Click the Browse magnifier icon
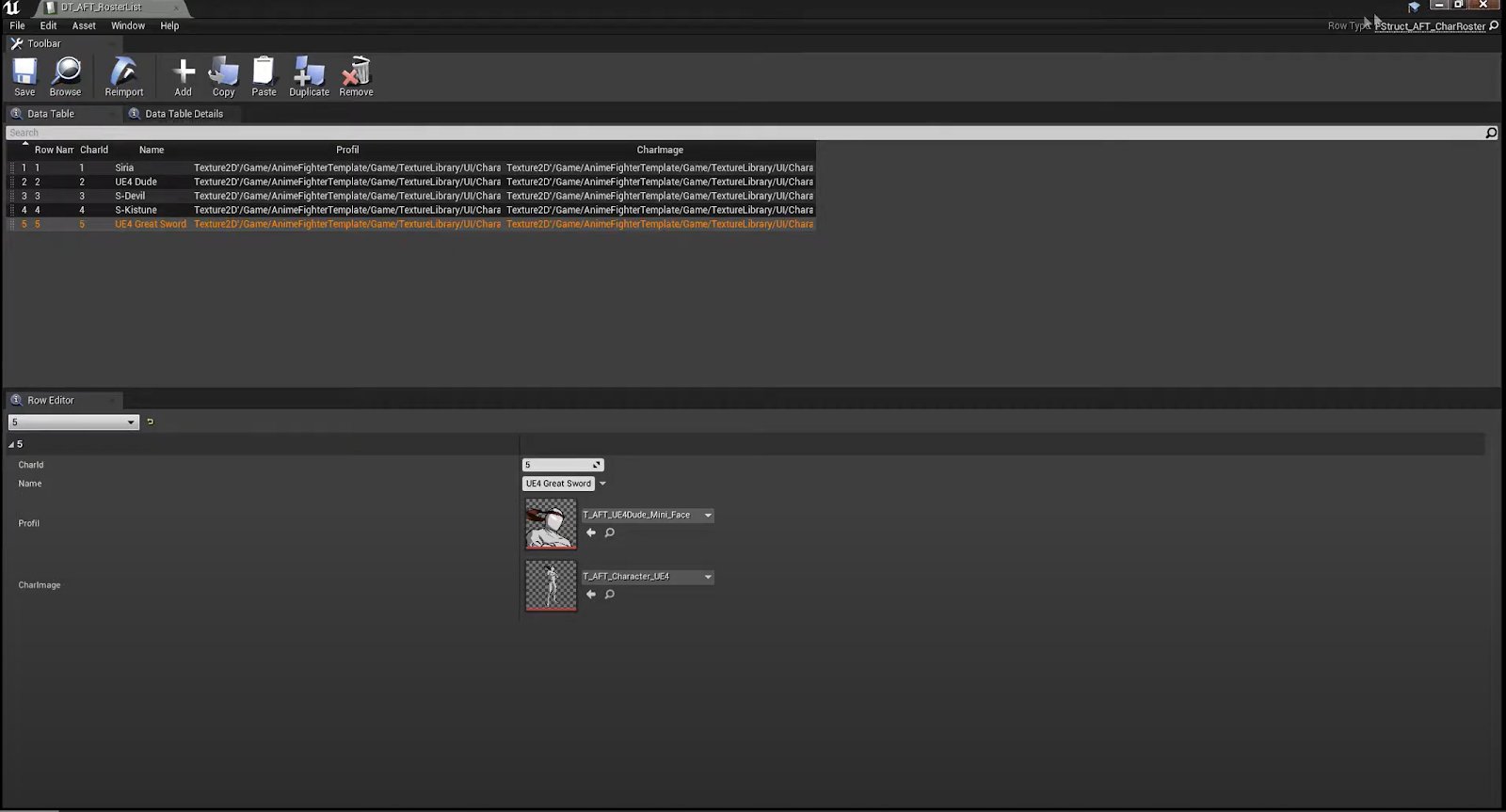The height and width of the screenshot is (812, 1506). [65, 72]
